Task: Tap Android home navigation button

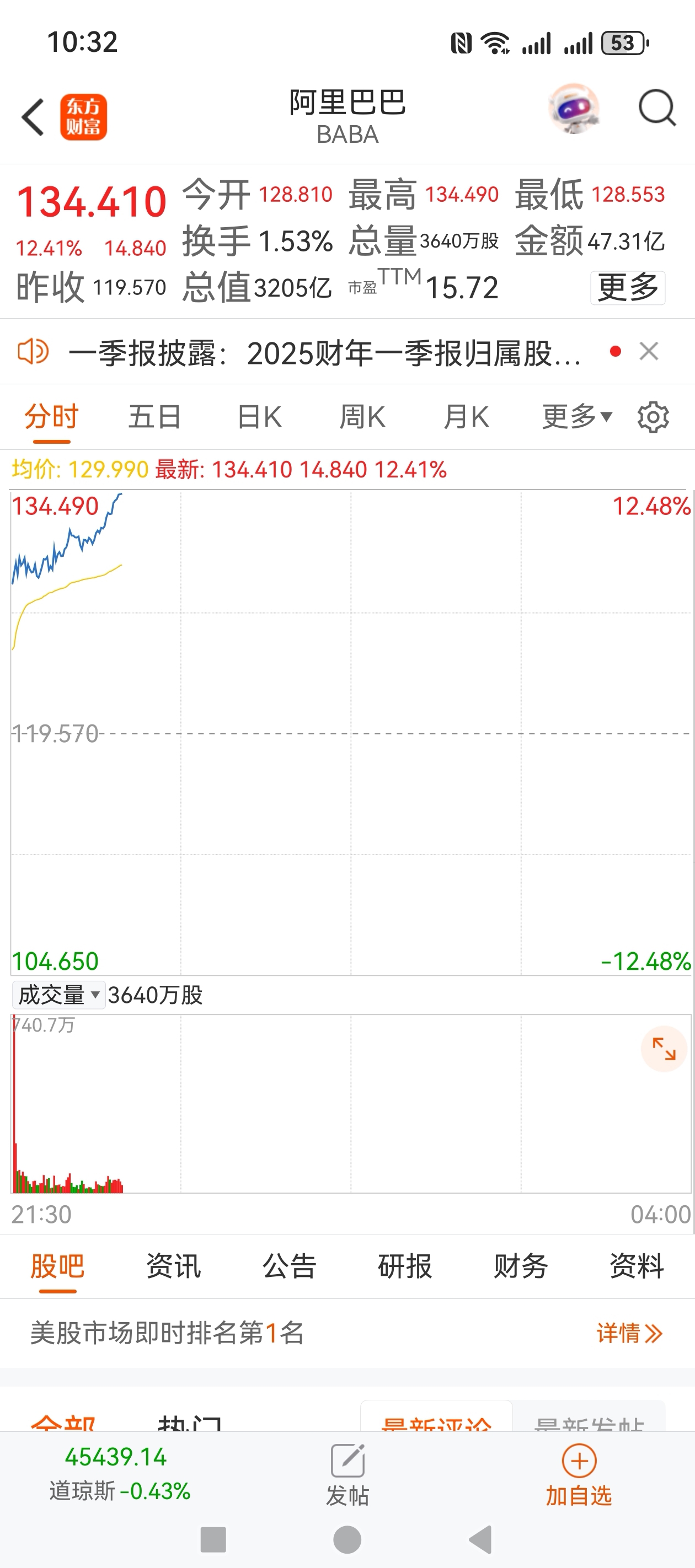Action: click(x=347, y=1540)
